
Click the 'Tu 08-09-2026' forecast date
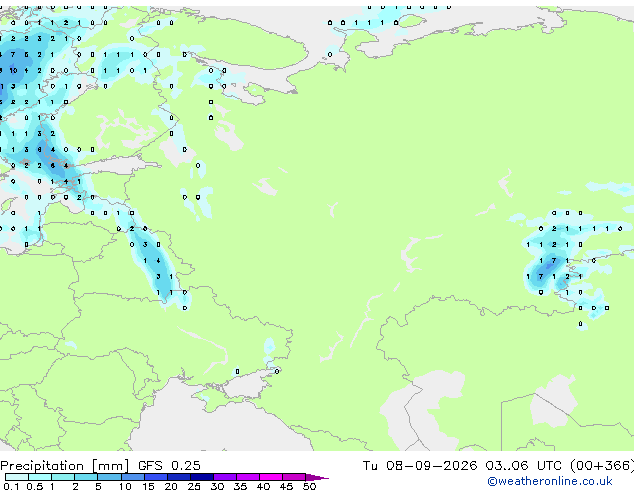(420, 466)
